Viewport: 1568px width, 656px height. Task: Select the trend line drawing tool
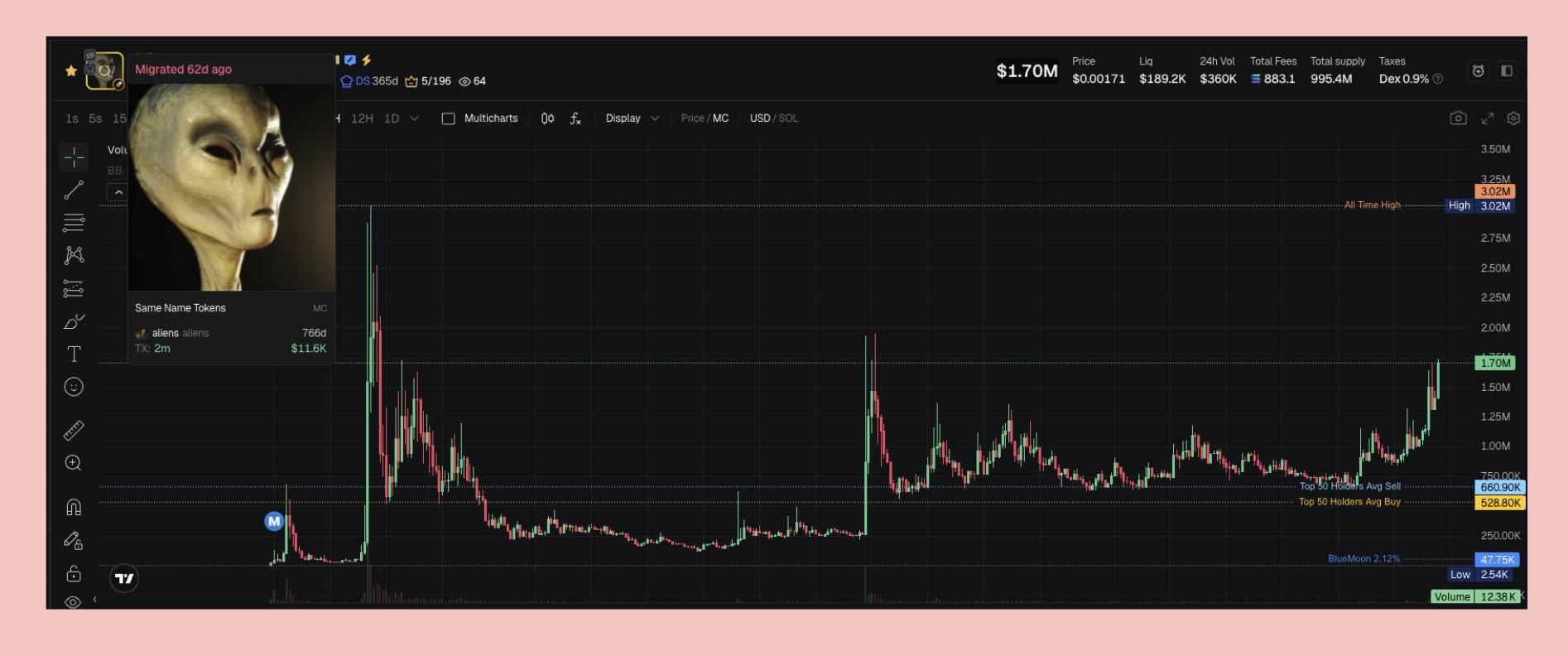(74, 190)
